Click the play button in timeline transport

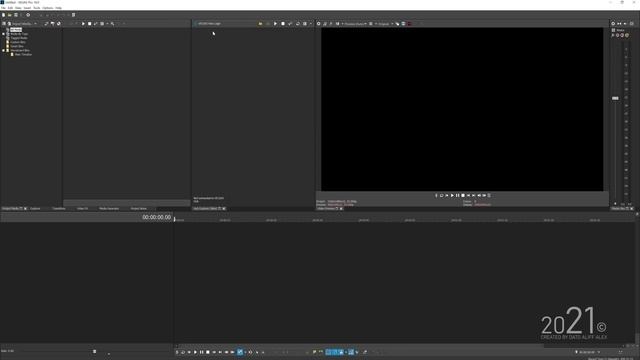pyautogui.click(x=195, y=352)
